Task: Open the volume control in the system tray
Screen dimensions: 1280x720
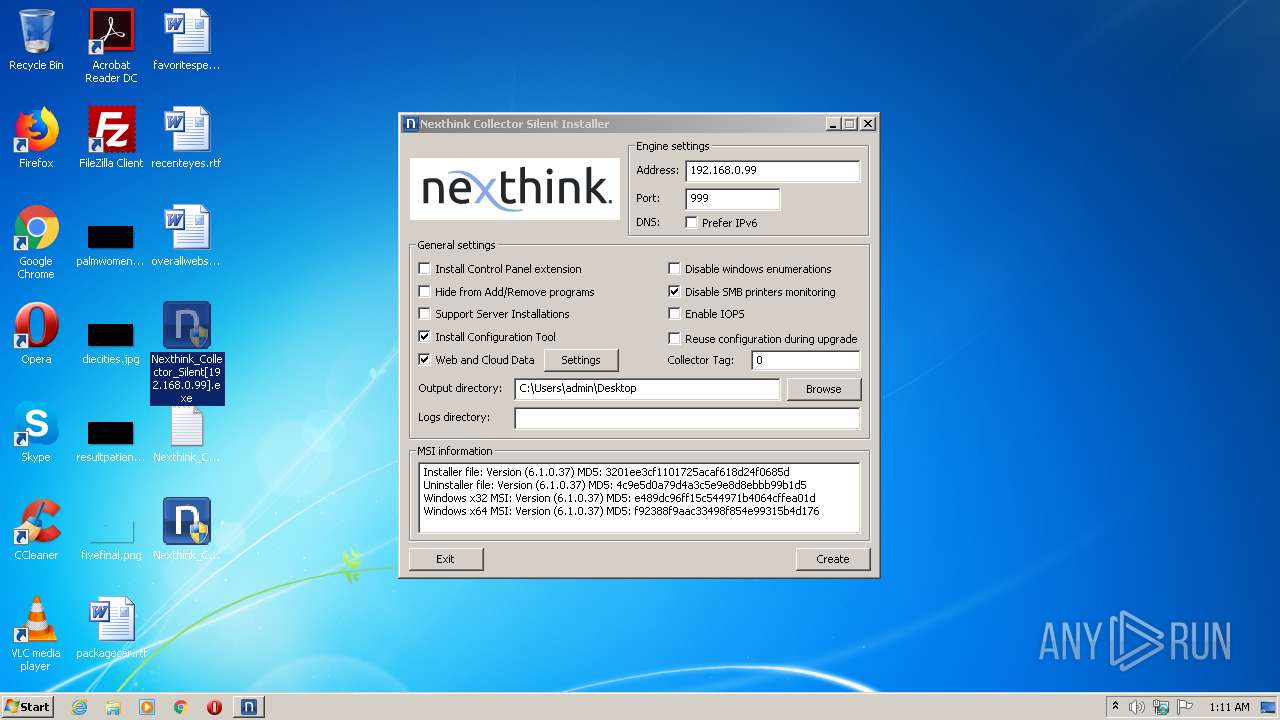Action: 1137,707
